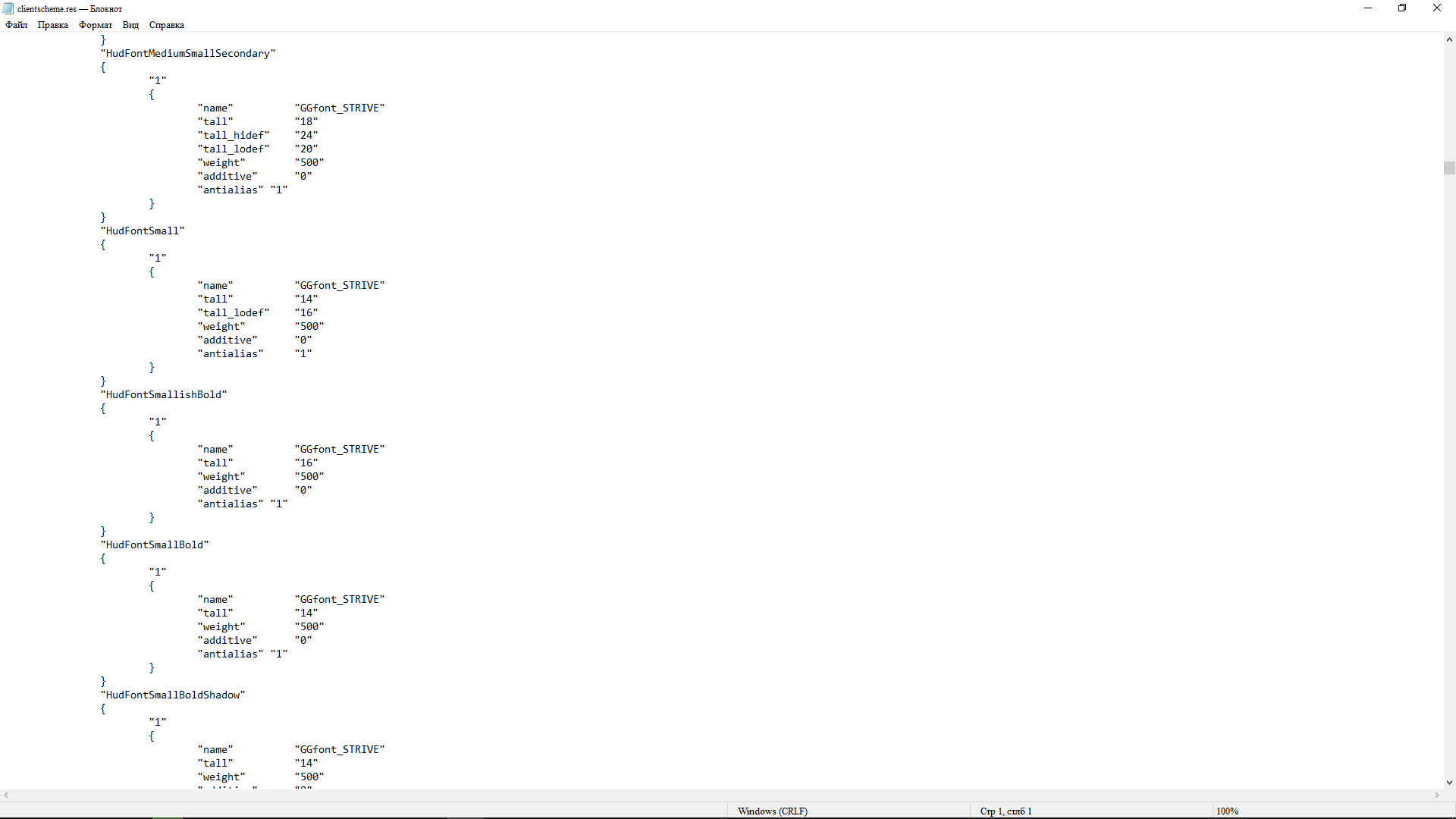
Task: Click the vertical scrollbar up arrow
Action: coord(1448,39)
